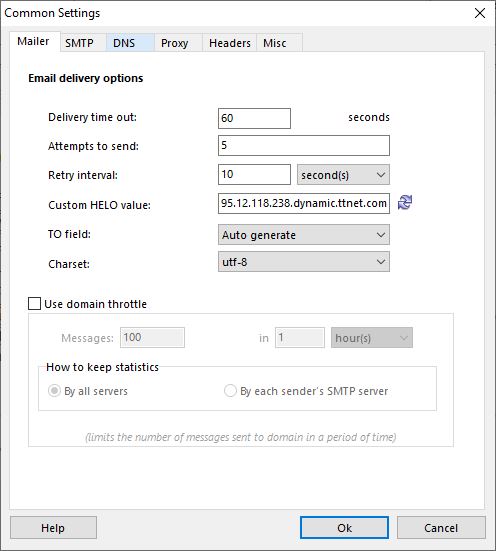Expand the TO field Auto generate dropdown
Image resolution: width=496 pixels, height=551 pixels.
(x=304, y=235)
